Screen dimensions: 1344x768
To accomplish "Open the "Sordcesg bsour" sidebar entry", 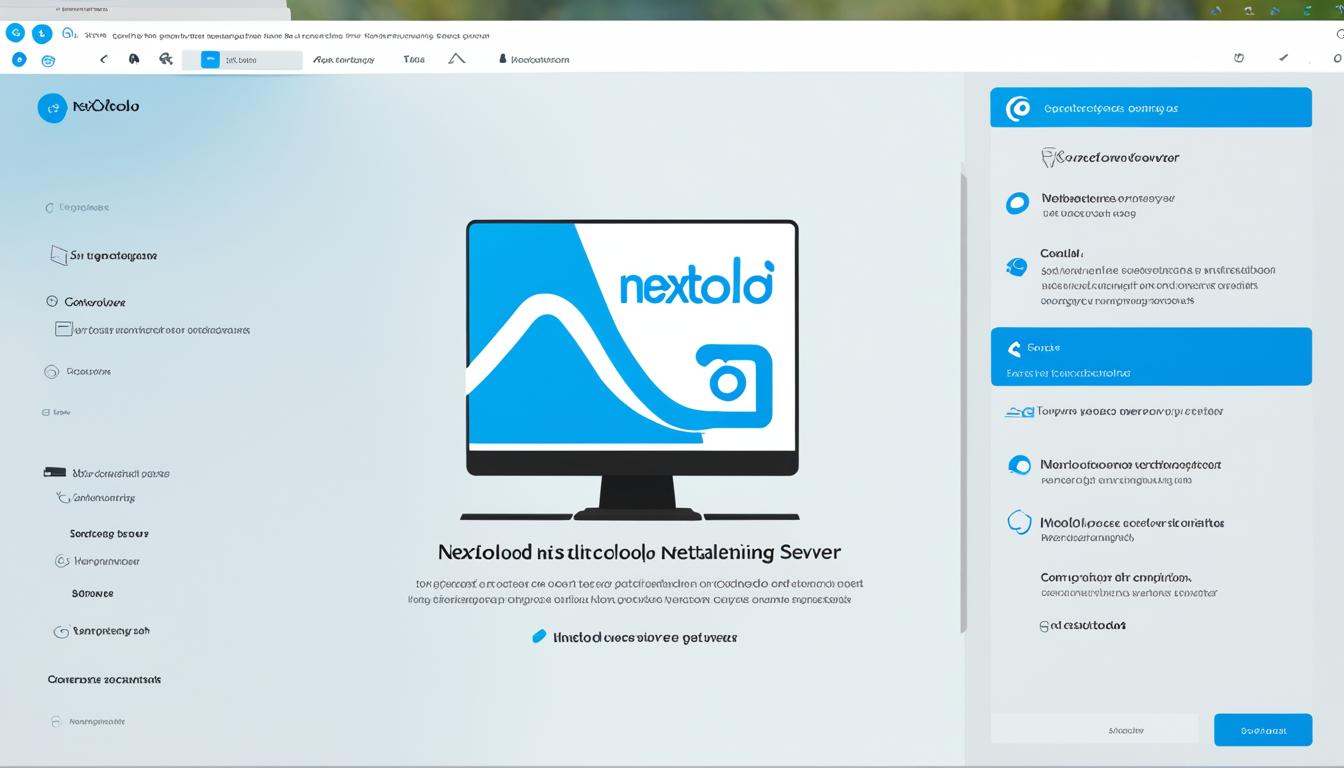I will [x=109, y=533].
